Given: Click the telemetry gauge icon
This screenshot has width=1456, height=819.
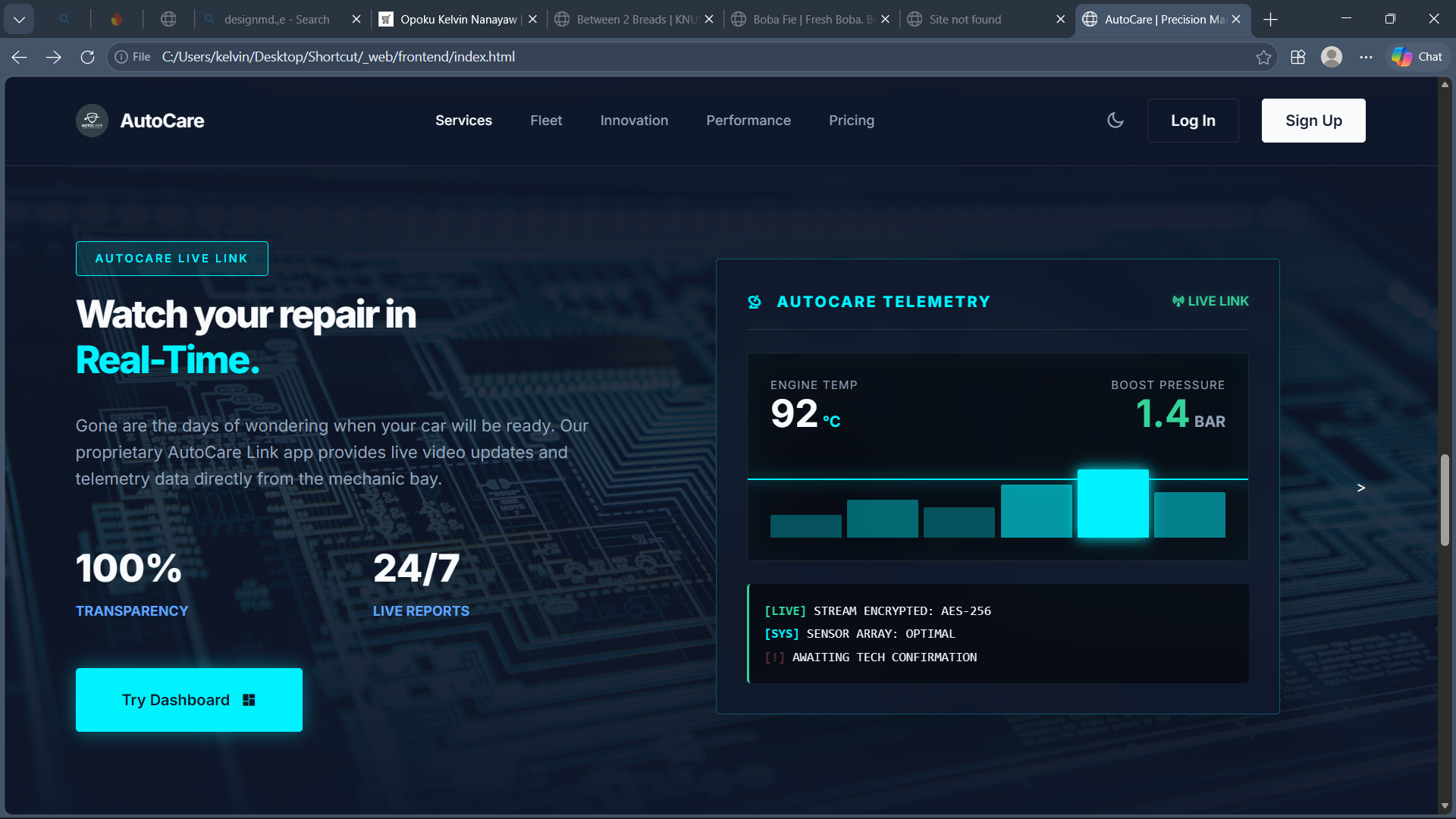Looking at the screenshot, I should 755,302.
